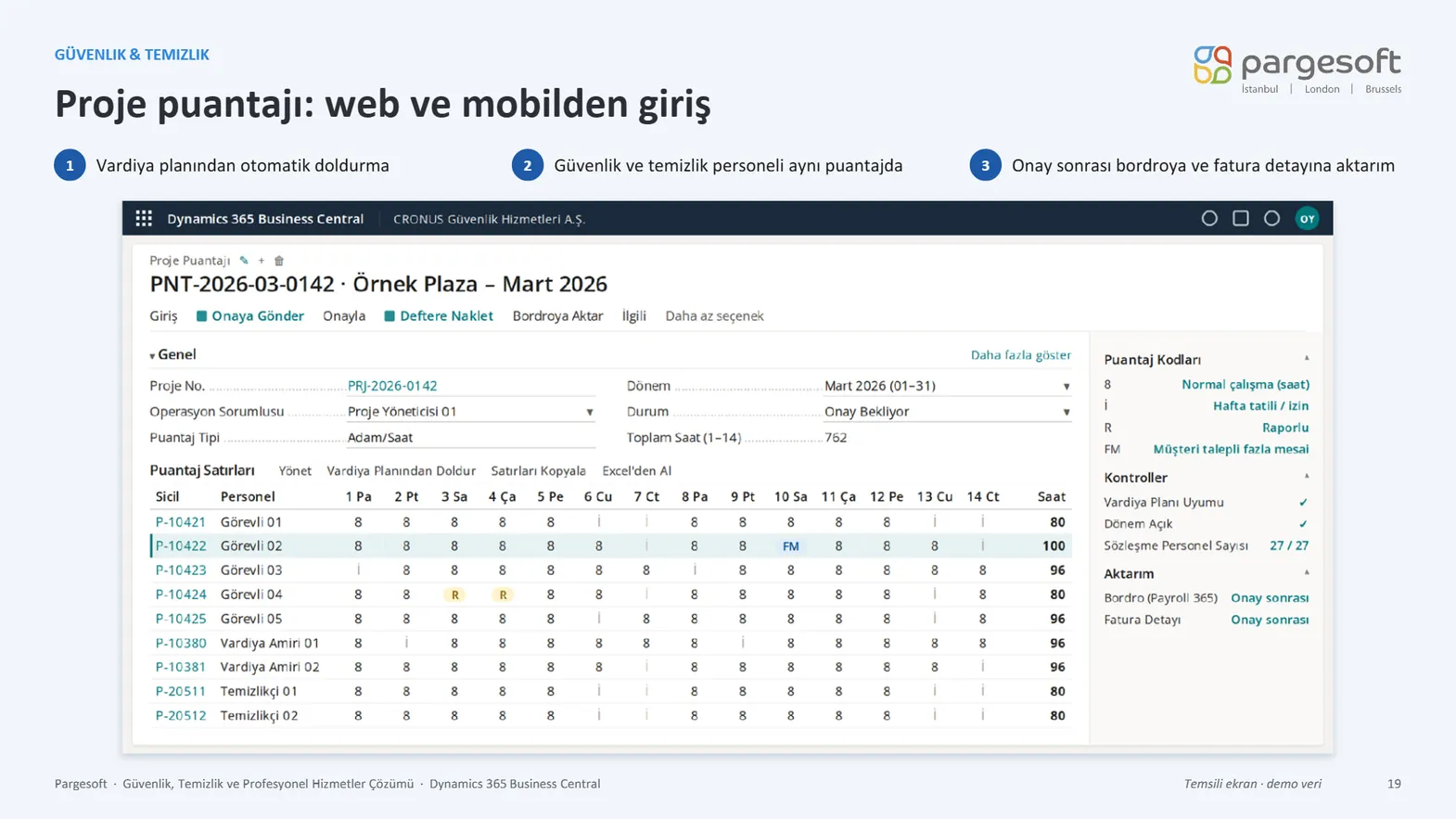
Task: Click the first circle icon in top bar
Action: [x=1209, y=219]
